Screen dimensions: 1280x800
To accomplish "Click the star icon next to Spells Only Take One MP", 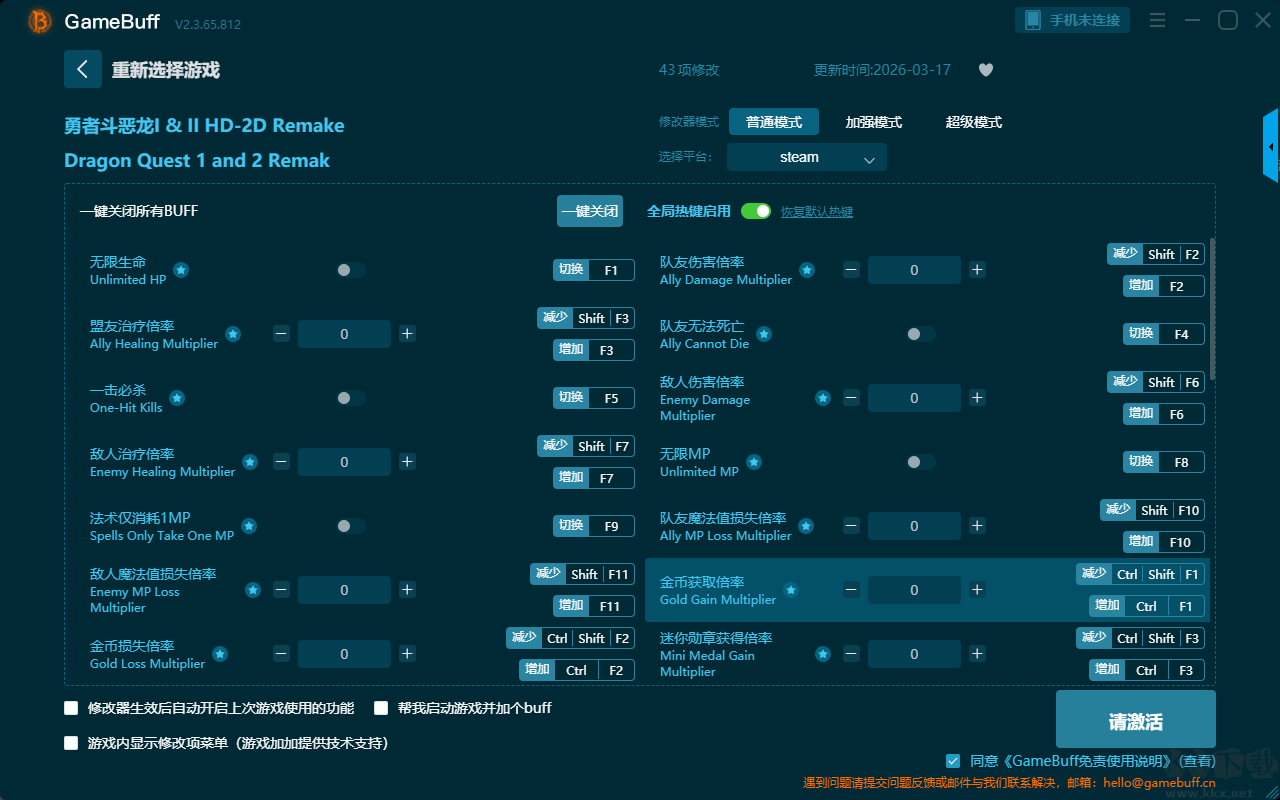I will [x=249, y=526].
